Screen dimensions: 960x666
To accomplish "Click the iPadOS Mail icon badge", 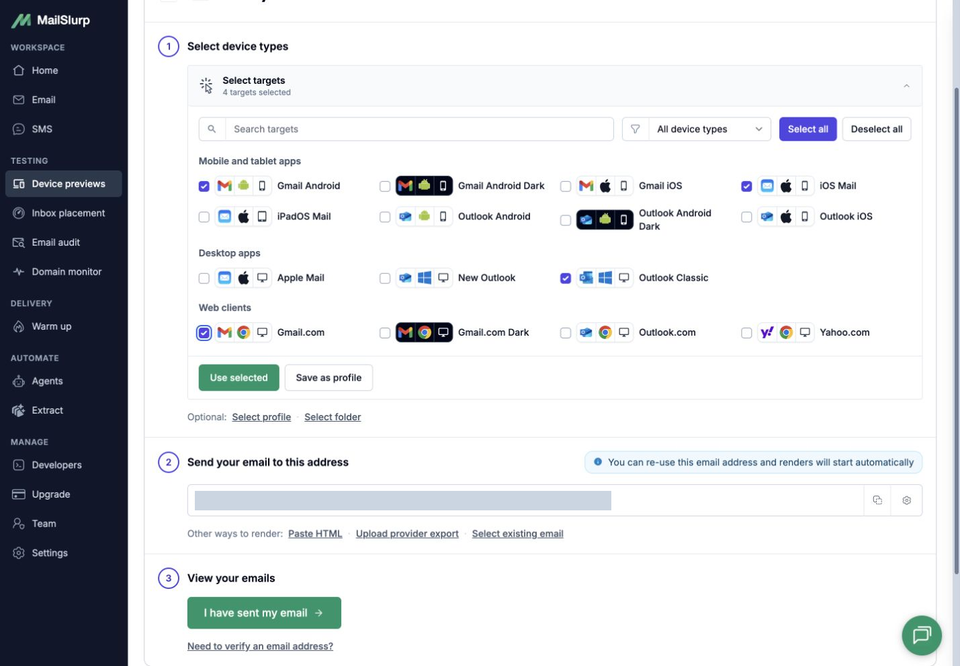I will (243, 216).
